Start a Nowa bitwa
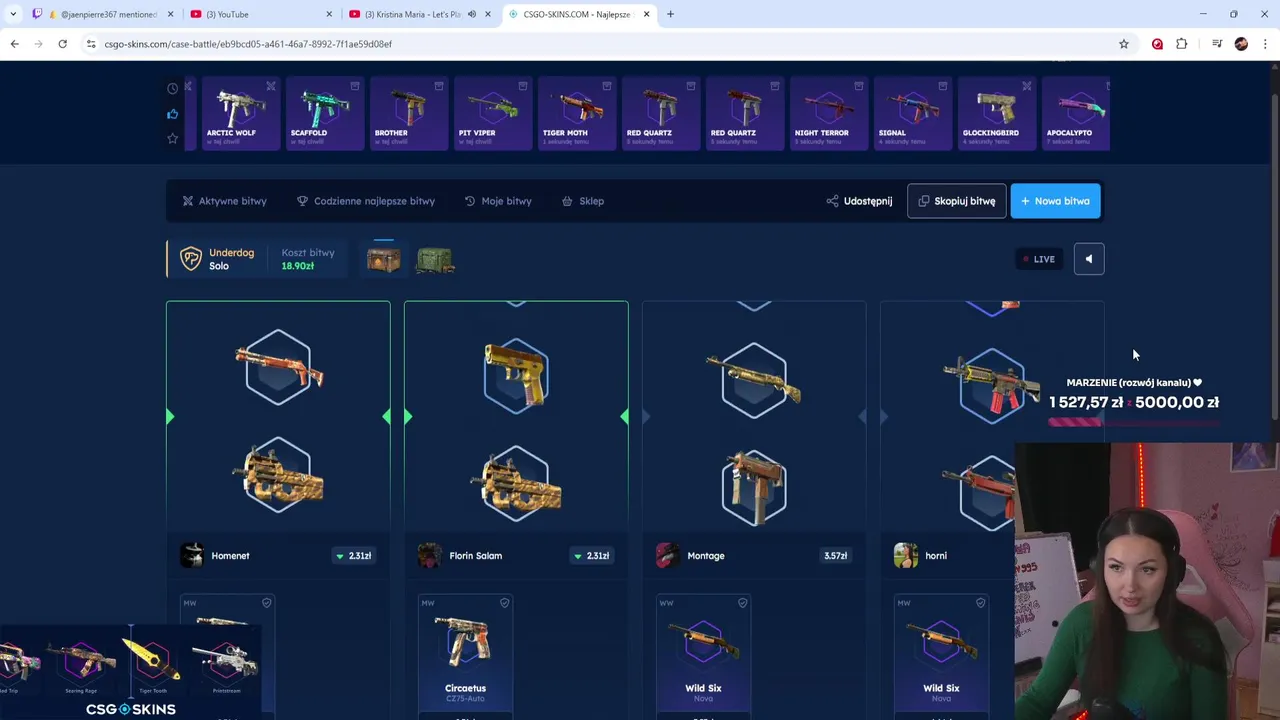 click(1055, 201)
